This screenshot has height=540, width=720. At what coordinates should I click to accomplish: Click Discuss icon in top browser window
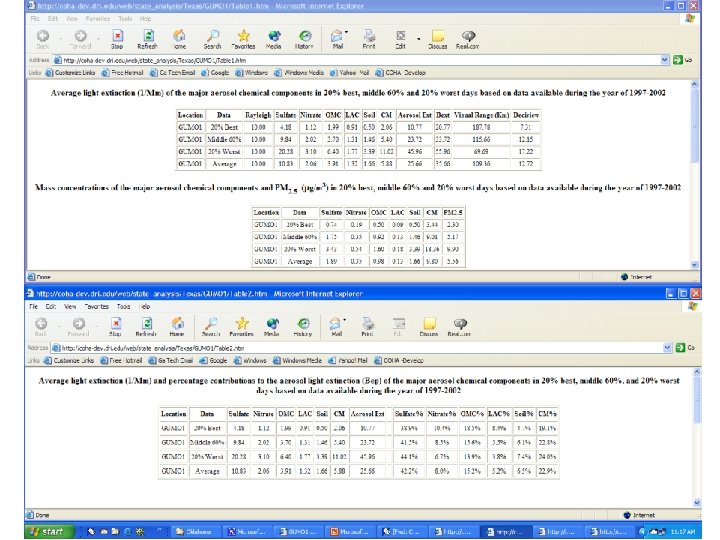coord(438,39)
